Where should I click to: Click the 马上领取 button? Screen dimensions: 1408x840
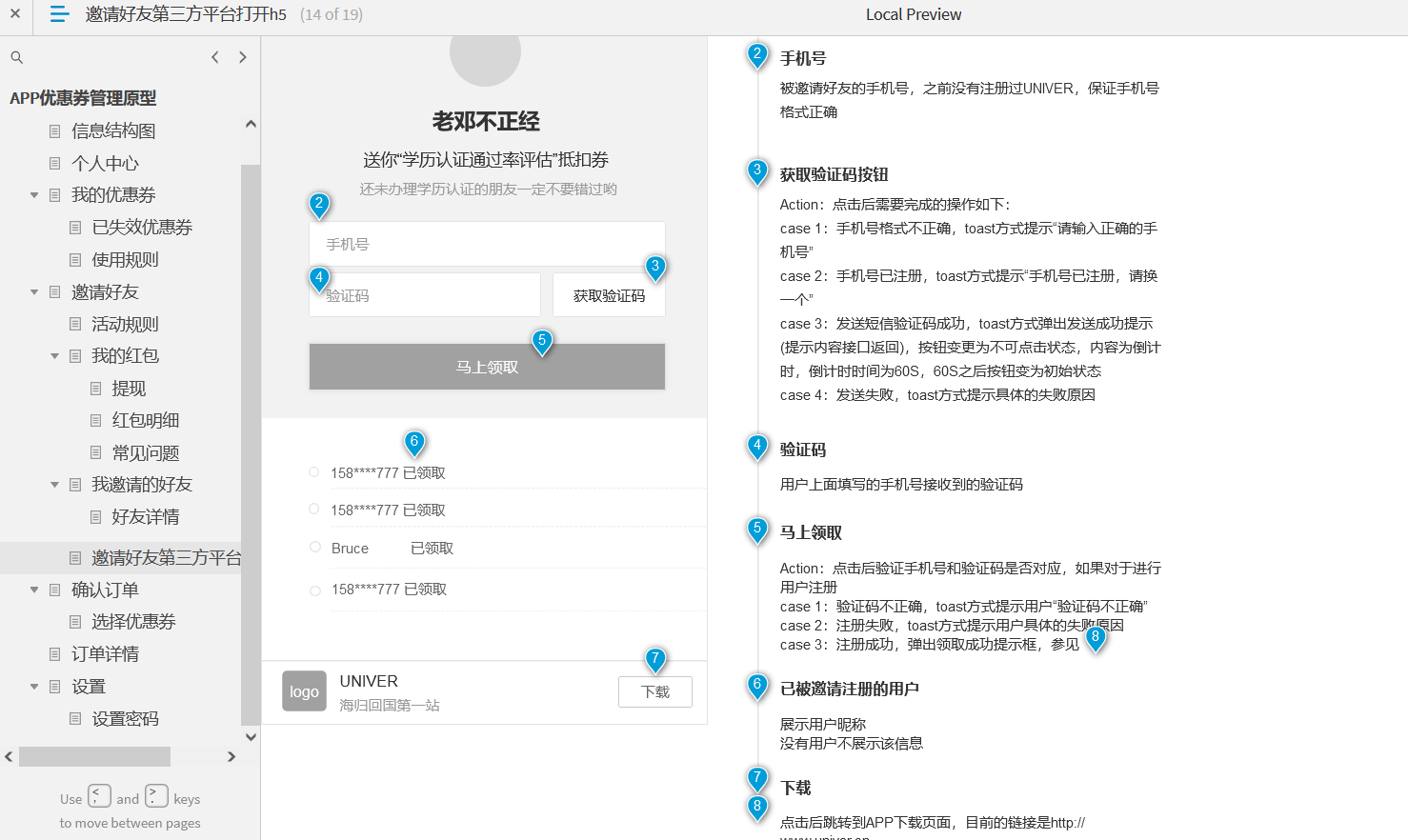pos(487,367)
